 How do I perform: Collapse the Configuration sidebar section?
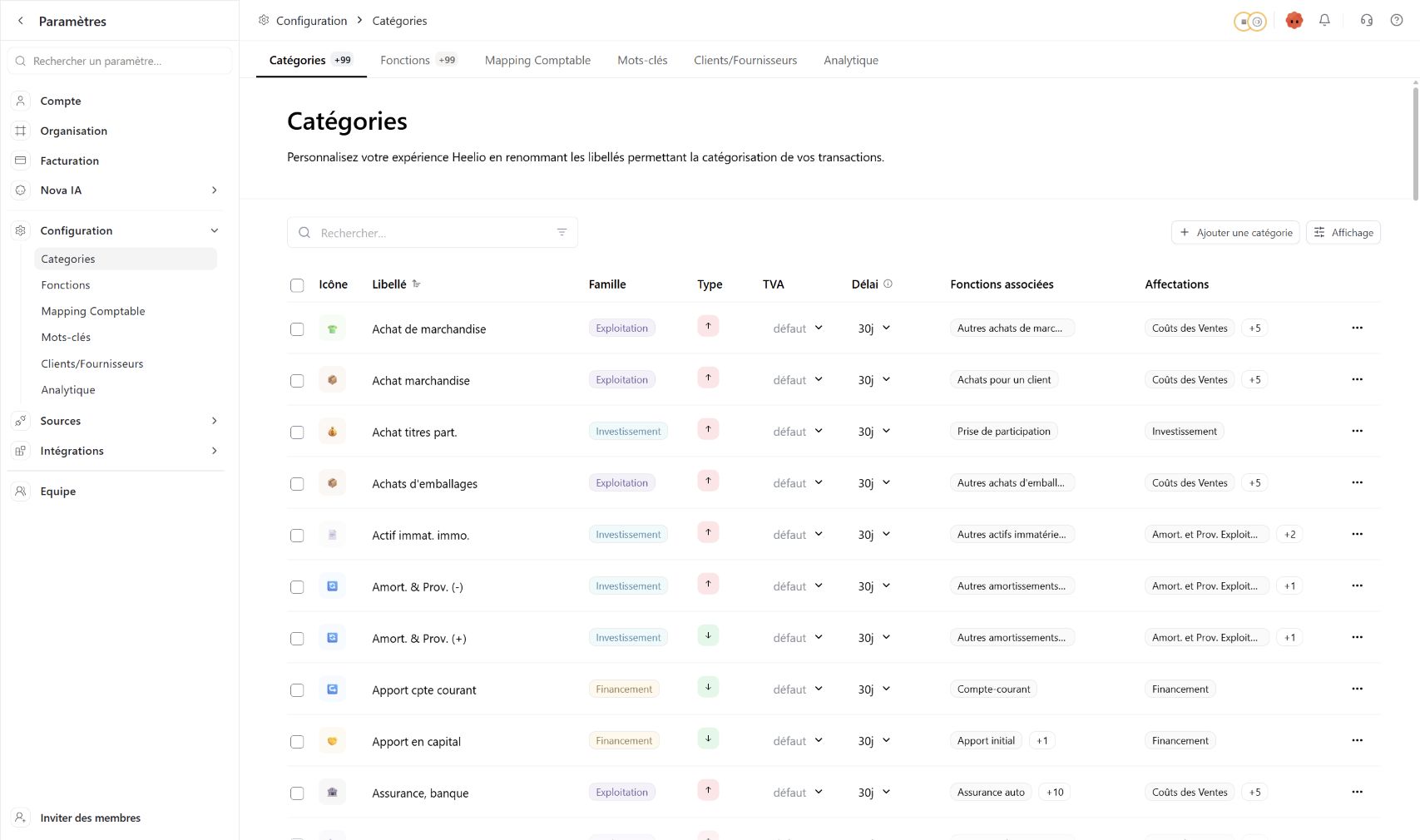pos(215,230)
